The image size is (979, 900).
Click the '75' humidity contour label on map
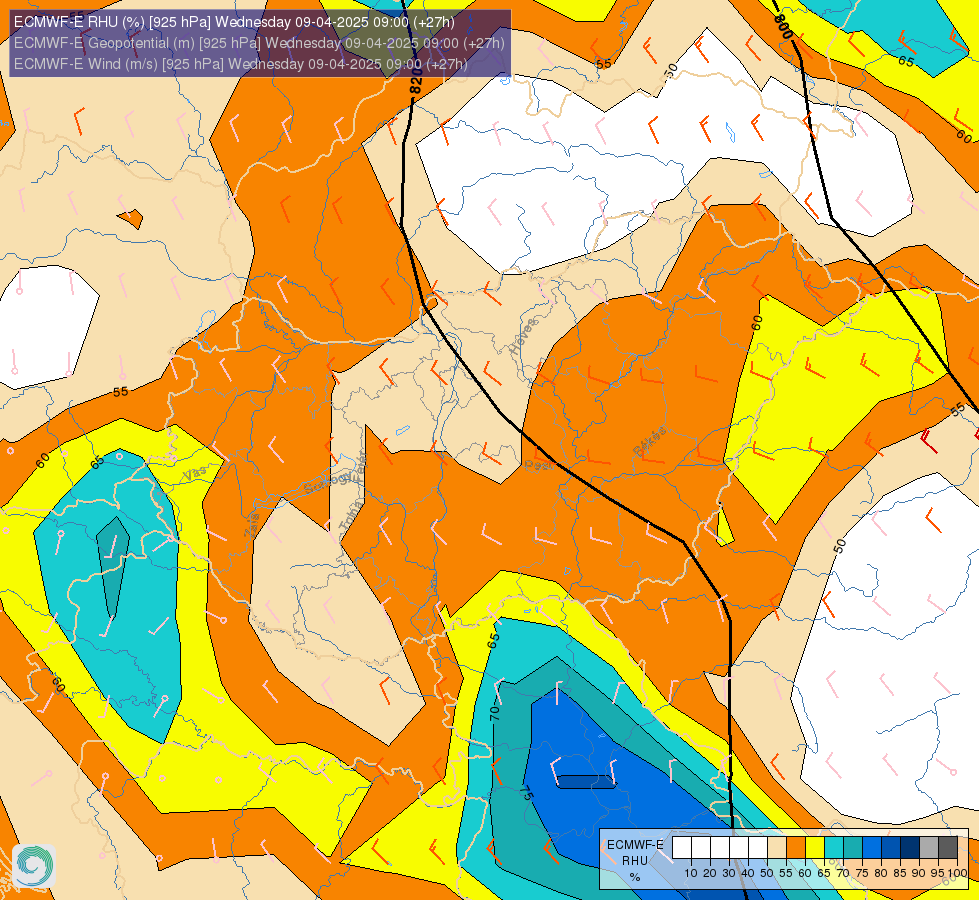click(x=526, y=794)
